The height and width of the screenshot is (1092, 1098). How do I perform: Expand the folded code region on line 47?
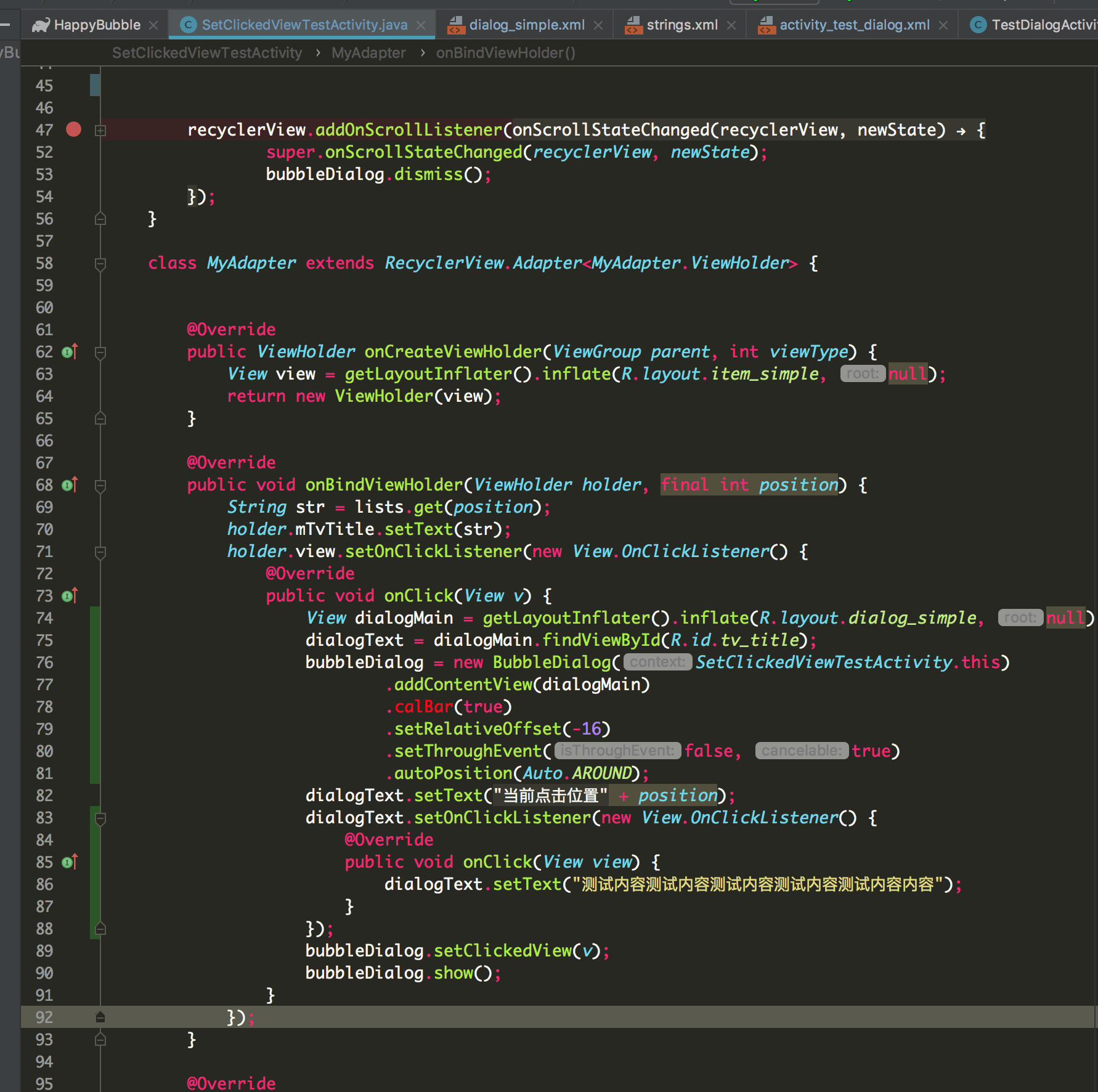pyautogui.click(x=100, y=130)
